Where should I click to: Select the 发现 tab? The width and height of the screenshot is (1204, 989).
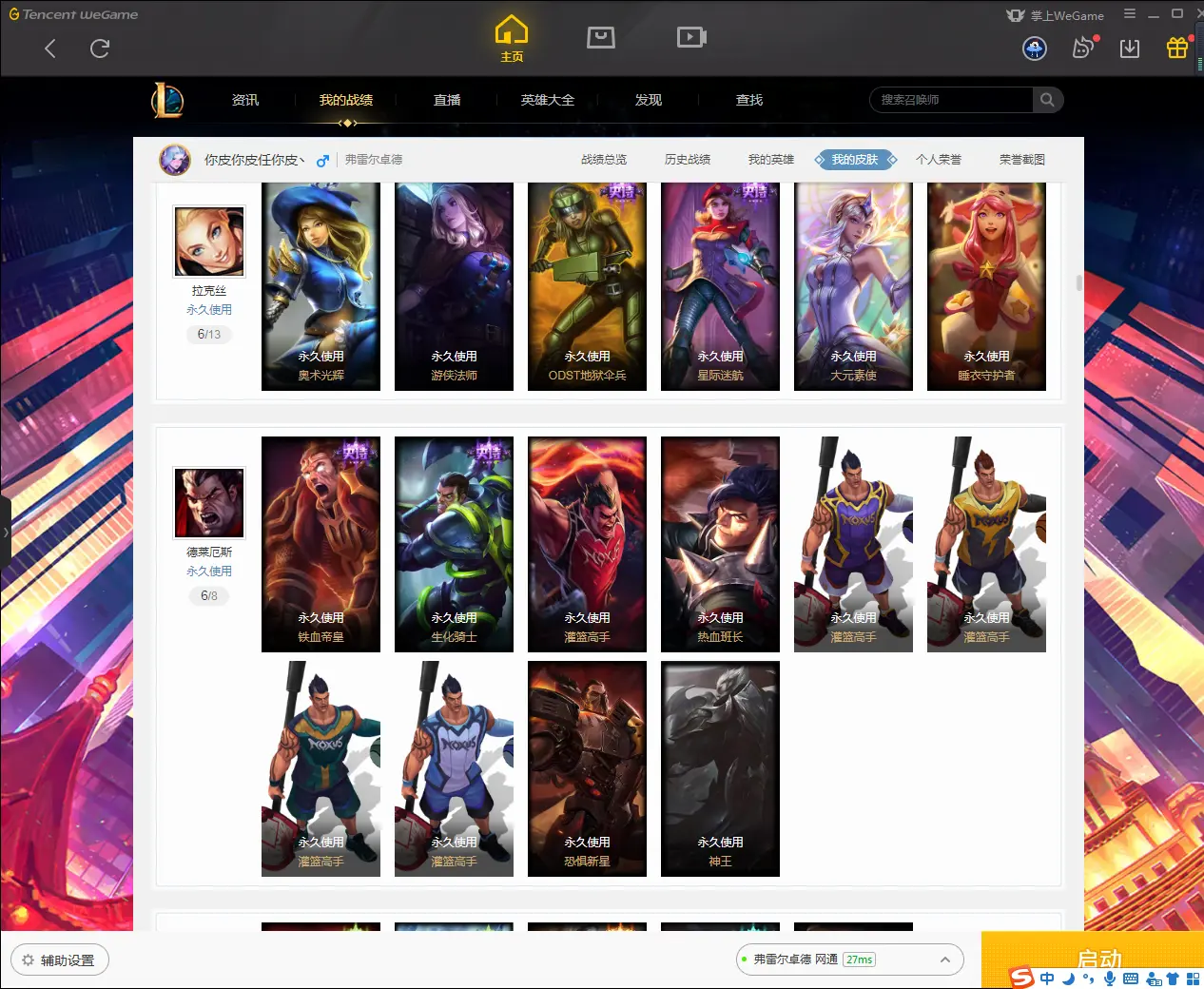[649, 100]
